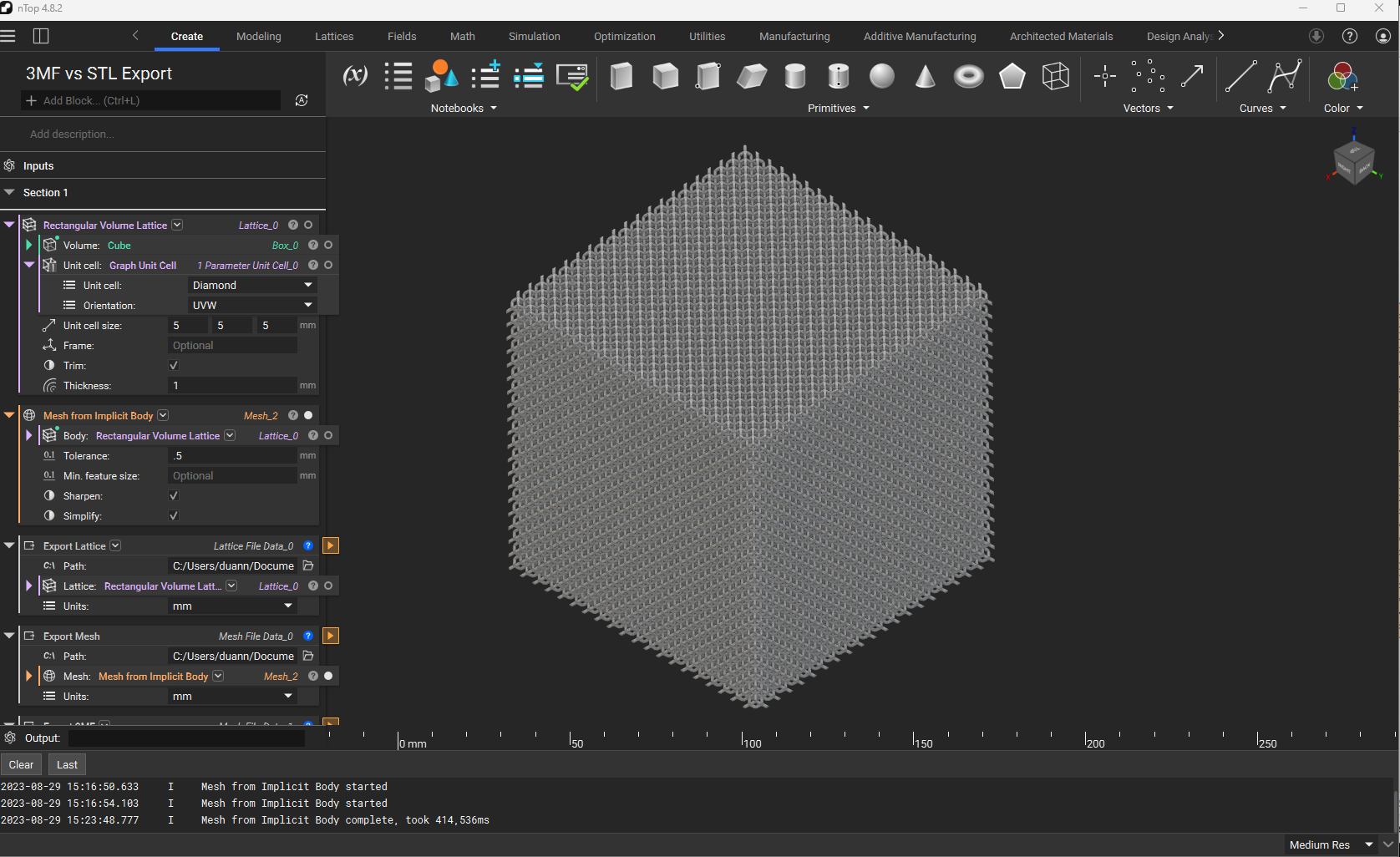Click the Add Block search field
The image size is (1400, 857).
click(150, 101)
